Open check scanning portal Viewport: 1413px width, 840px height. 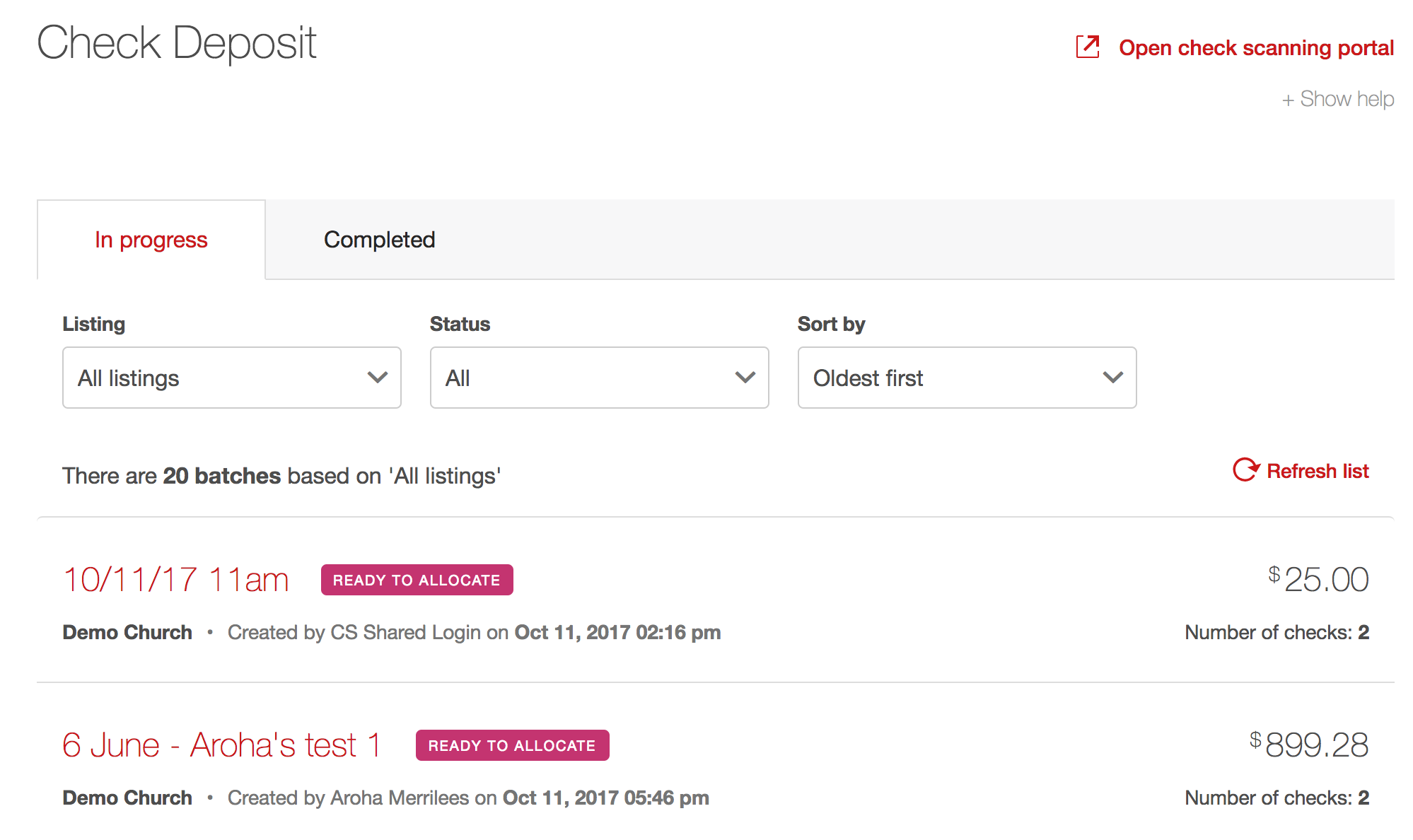1257,47
